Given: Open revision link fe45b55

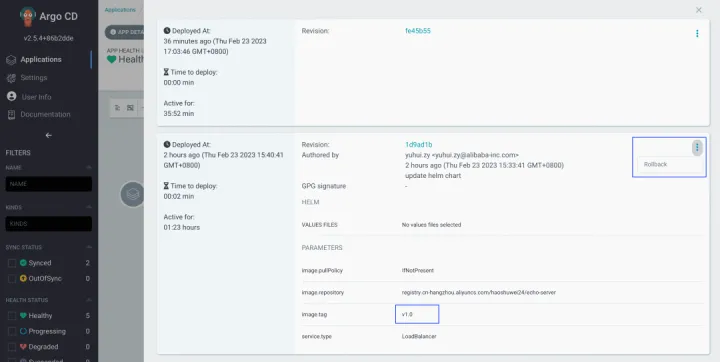Looking at the screenshot, I should [x=418, y=31].
